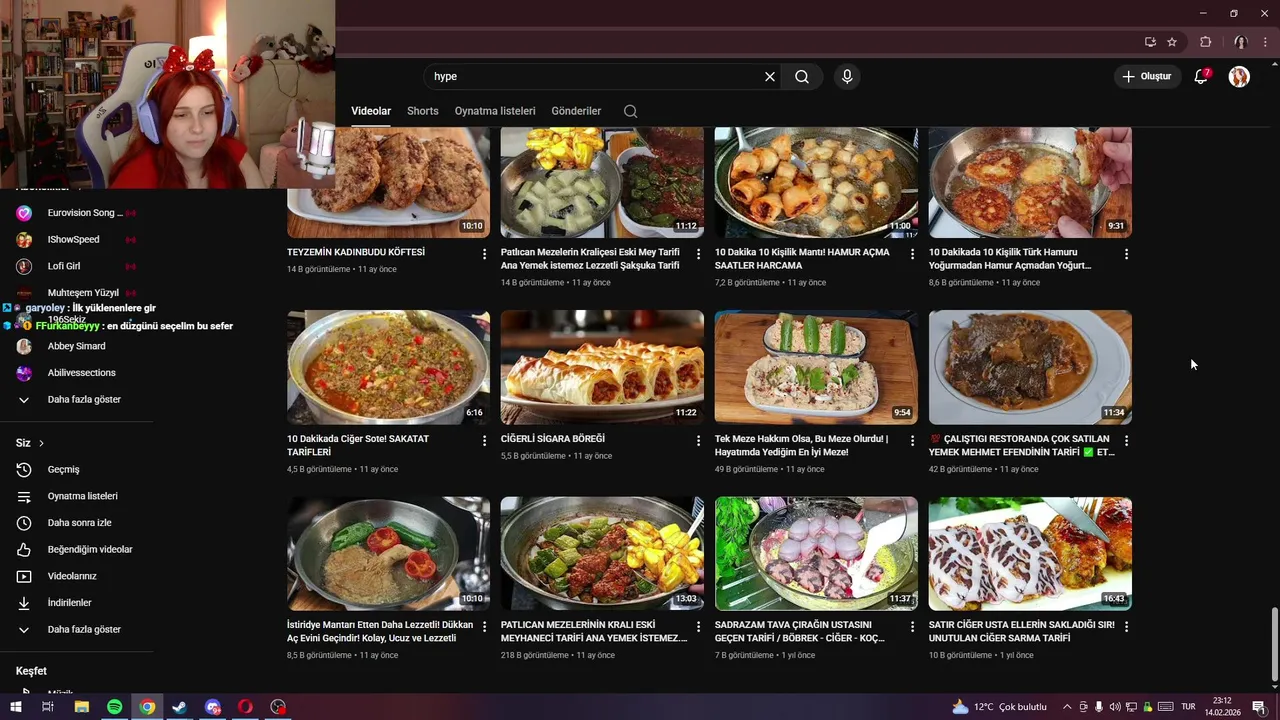Click the magnifier search button in the search bar
This screenshot has height=720, width=1280.
pos(802,76)
